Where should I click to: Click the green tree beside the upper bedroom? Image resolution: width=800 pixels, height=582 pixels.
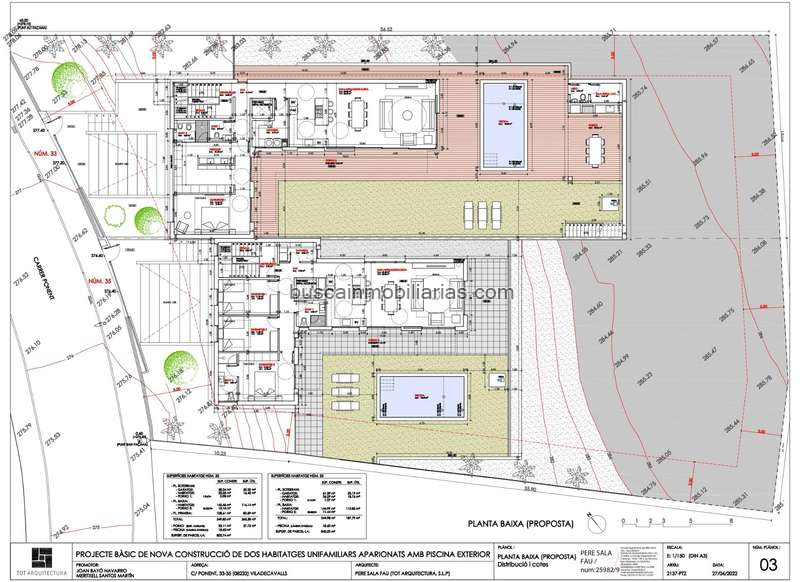coord(147,218)
